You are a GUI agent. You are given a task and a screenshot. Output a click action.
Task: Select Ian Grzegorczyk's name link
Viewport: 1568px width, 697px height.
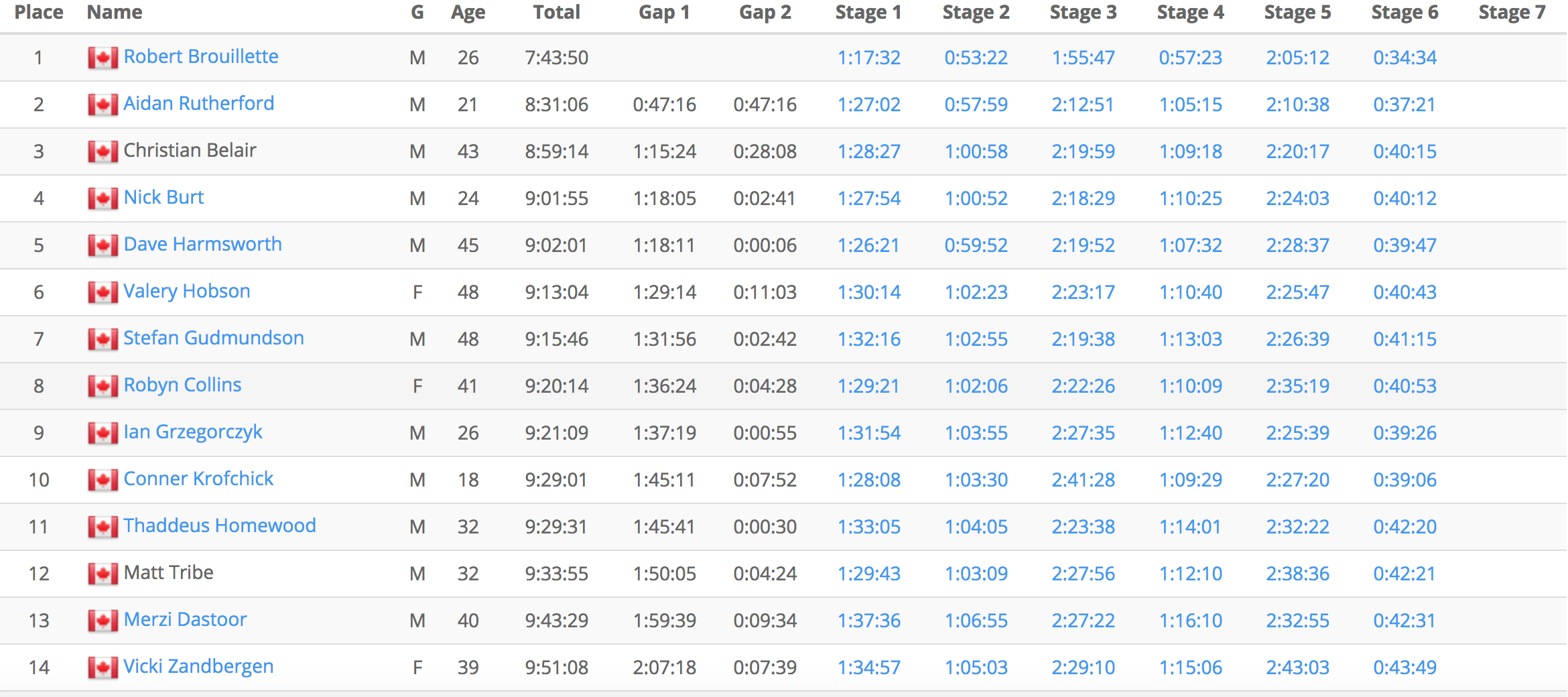click(x=193, y=432)
